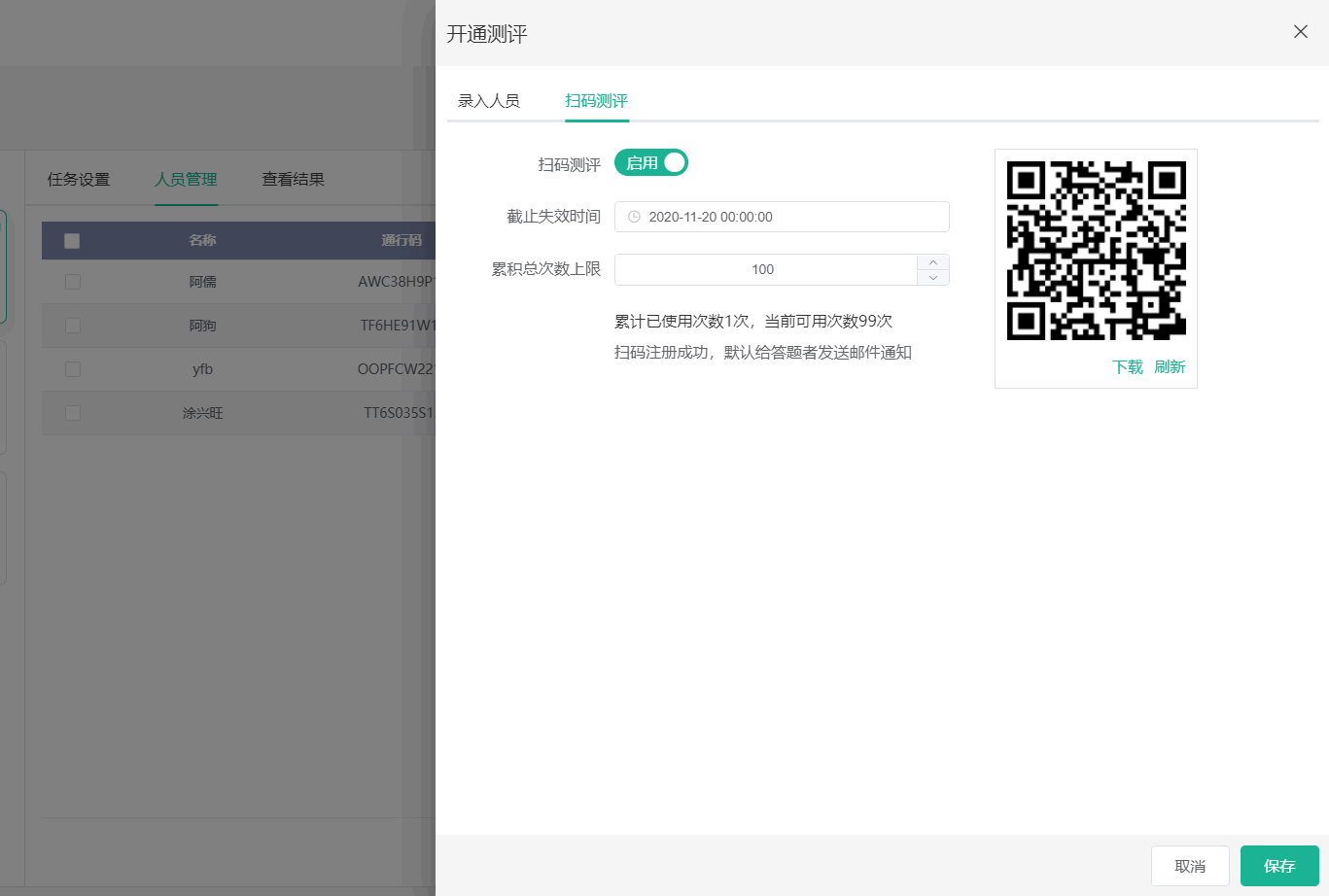Check the checkbox for row 阿儒
This screenshot has height=896, width=1329.
point(72,282)
